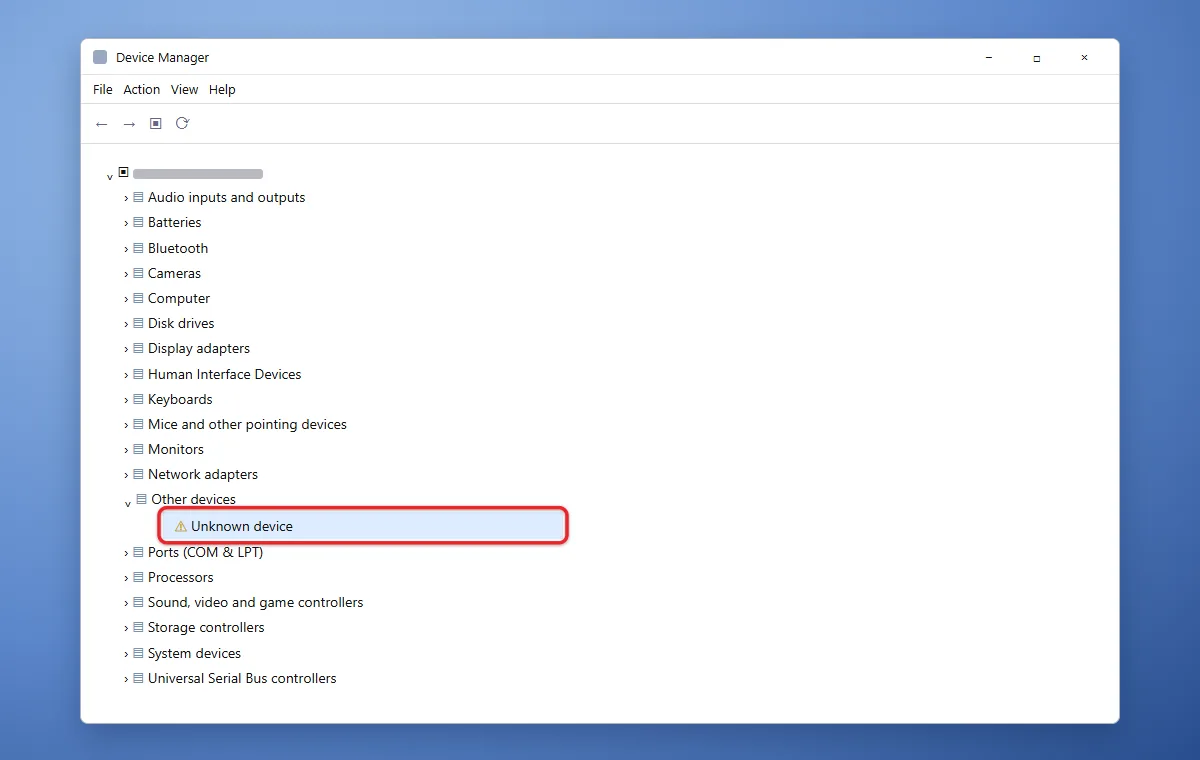Image resolution: width=1200 pixels, height=760 pixels.
Task: Open the File menu
Action: point(103,90)
